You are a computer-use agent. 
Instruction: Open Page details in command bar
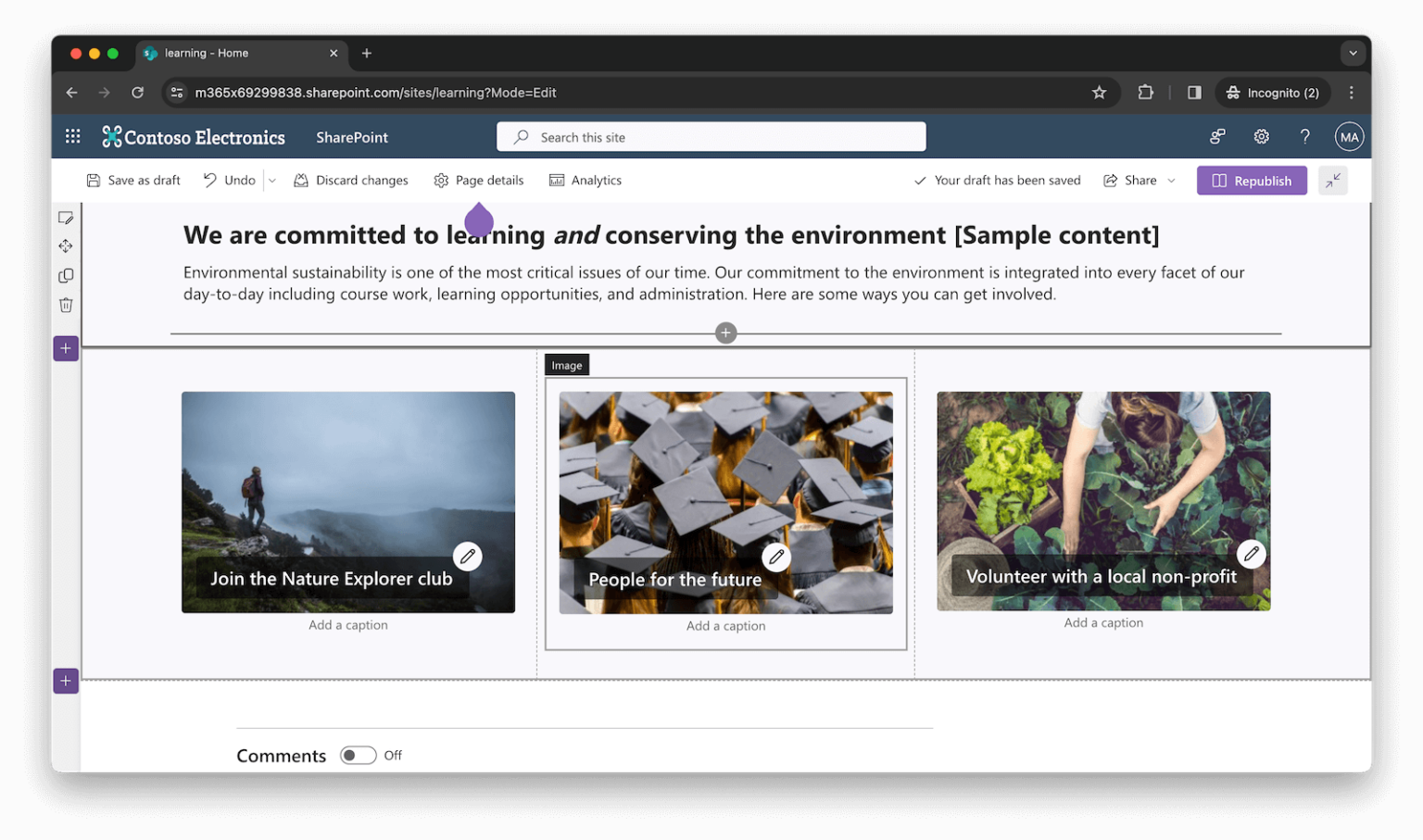coord(479,181)
